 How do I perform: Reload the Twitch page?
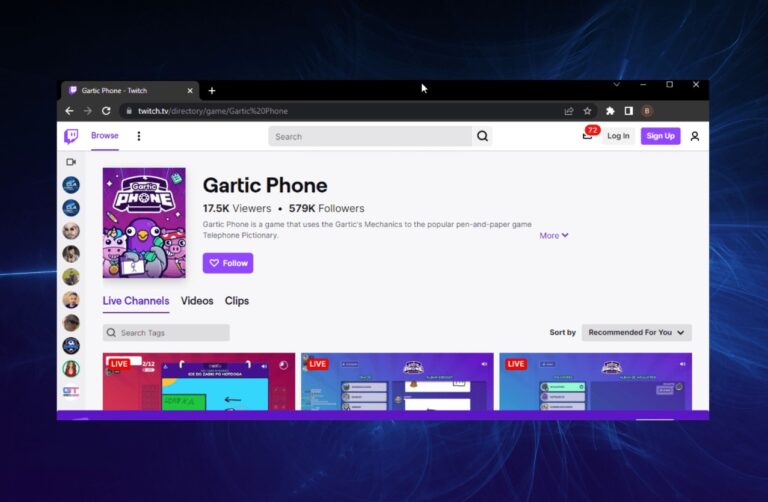click(106, 111)
